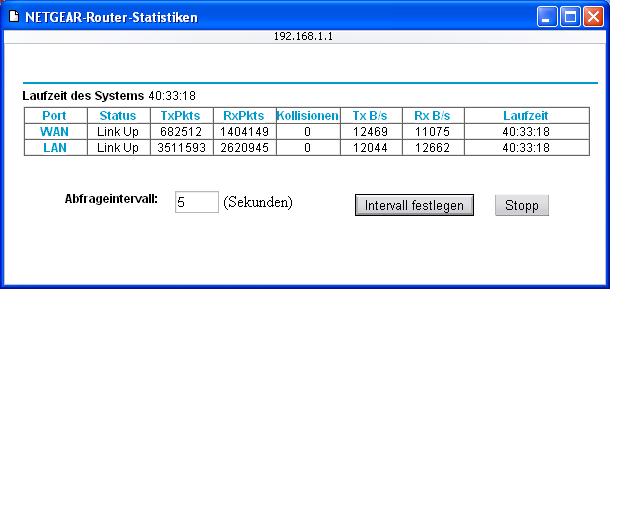
Task: Select the Rx B/s column header
Action: tap(432, 116)
